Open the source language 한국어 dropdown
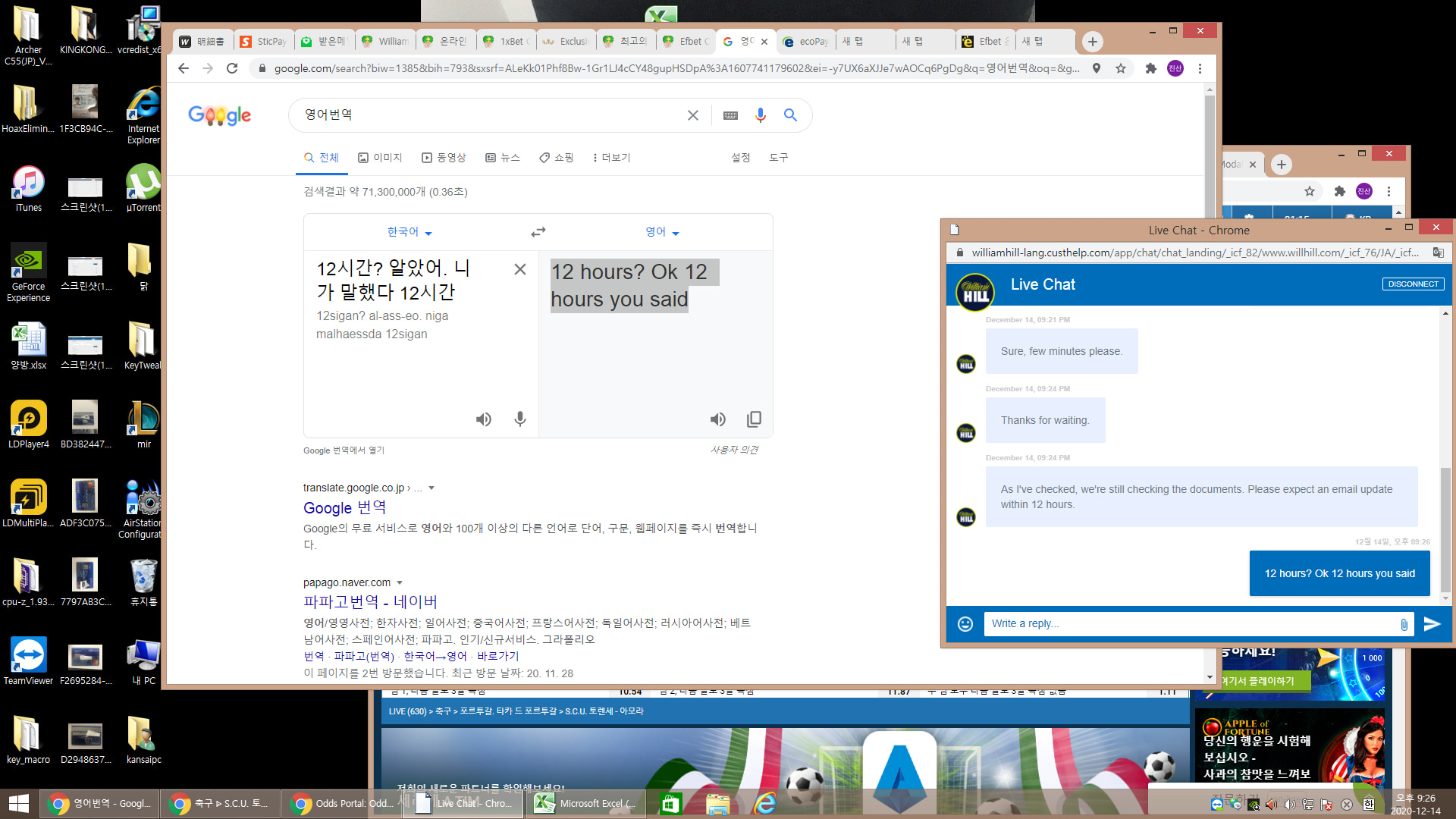Image resolution: width=1456 pixels, height=819 pixels. 409,232
